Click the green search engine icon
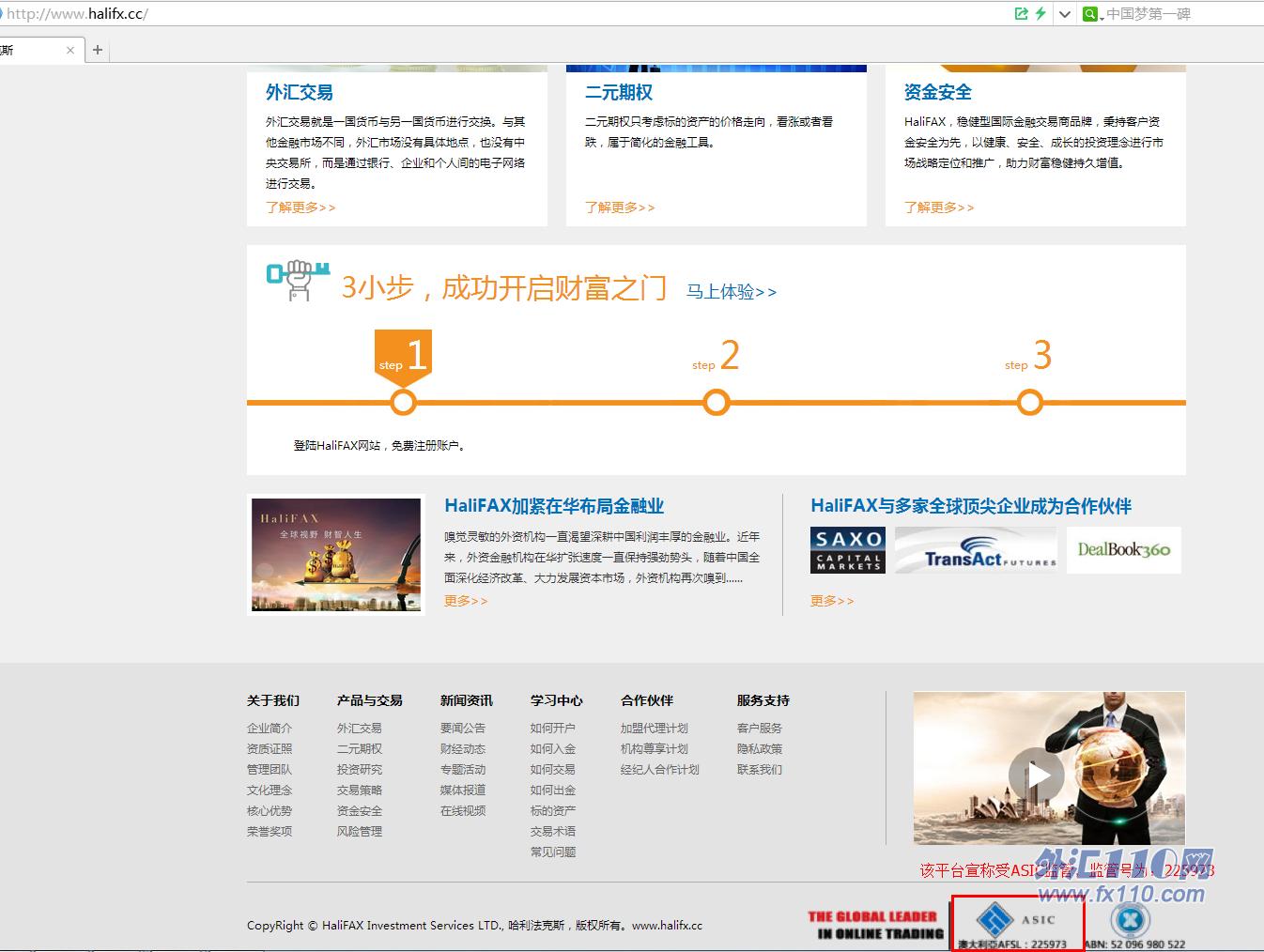The image size is (1264, 952). click(x=1089, y=14)
